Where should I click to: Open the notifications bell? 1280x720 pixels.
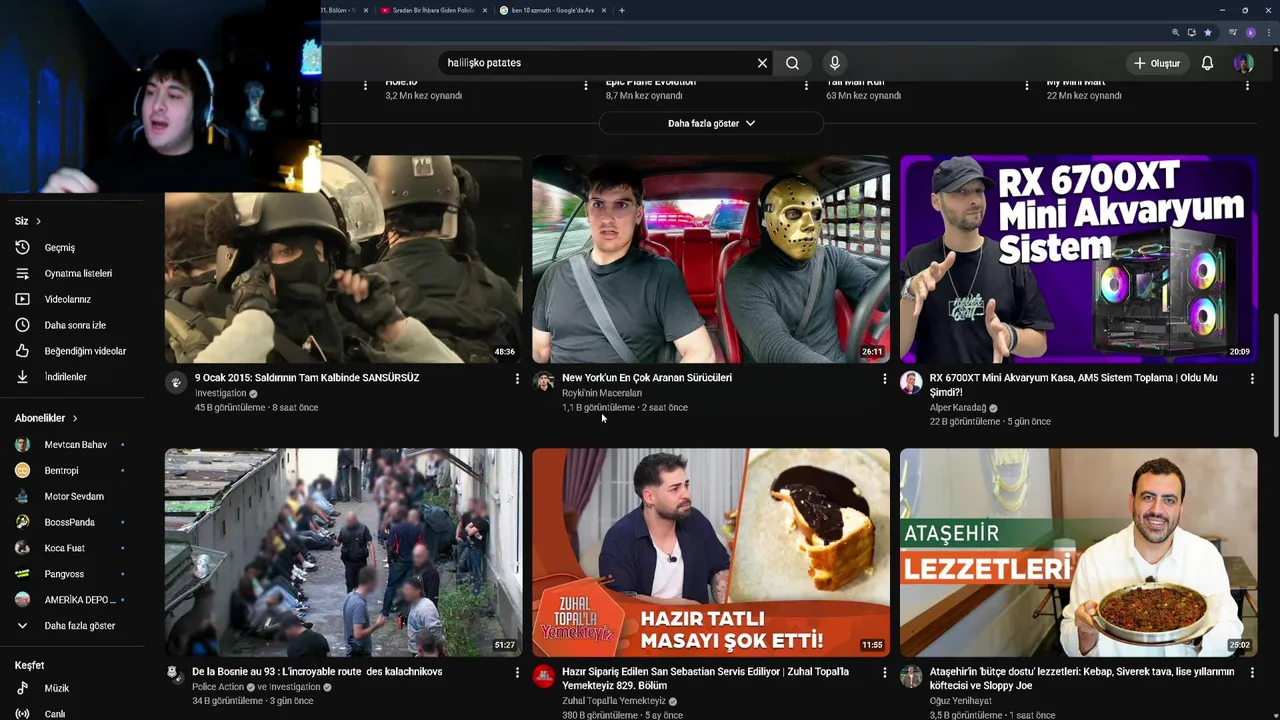pos(1207,63)
